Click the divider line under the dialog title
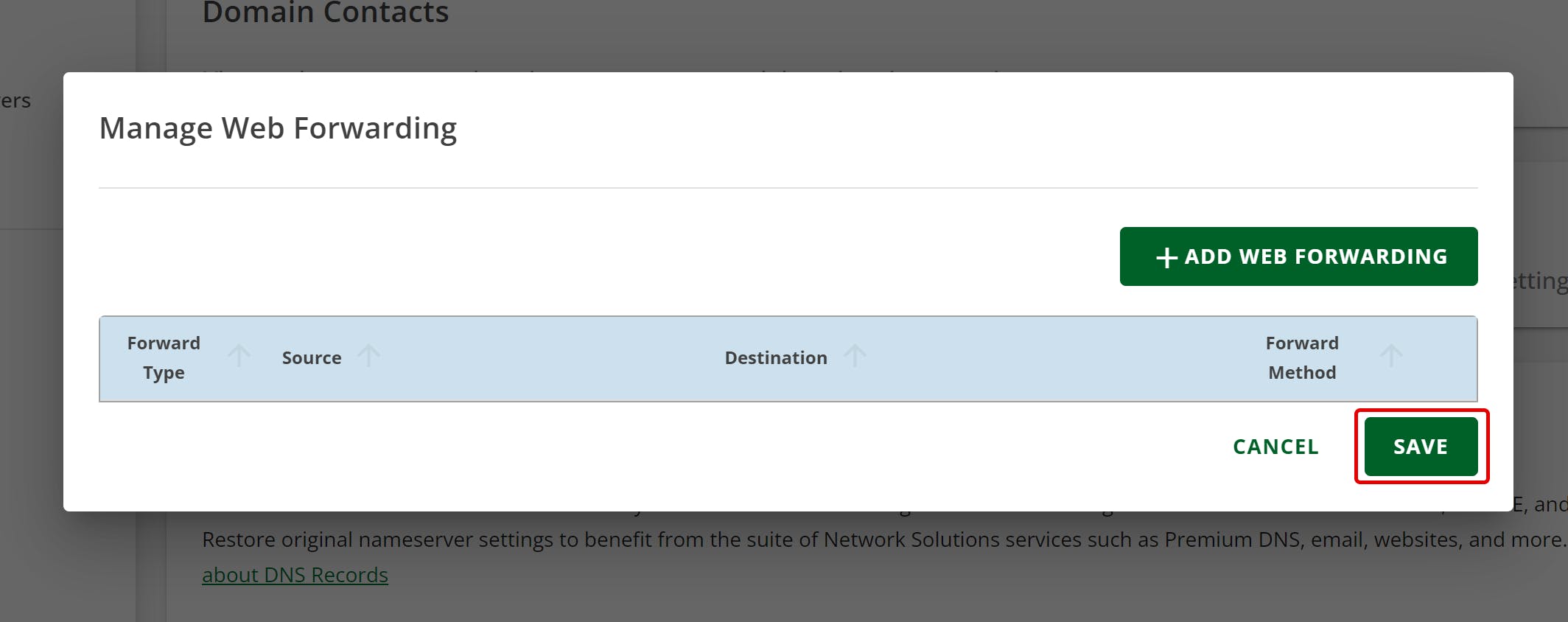Screen dimensions: 1568x622 [x=788, y=188]
